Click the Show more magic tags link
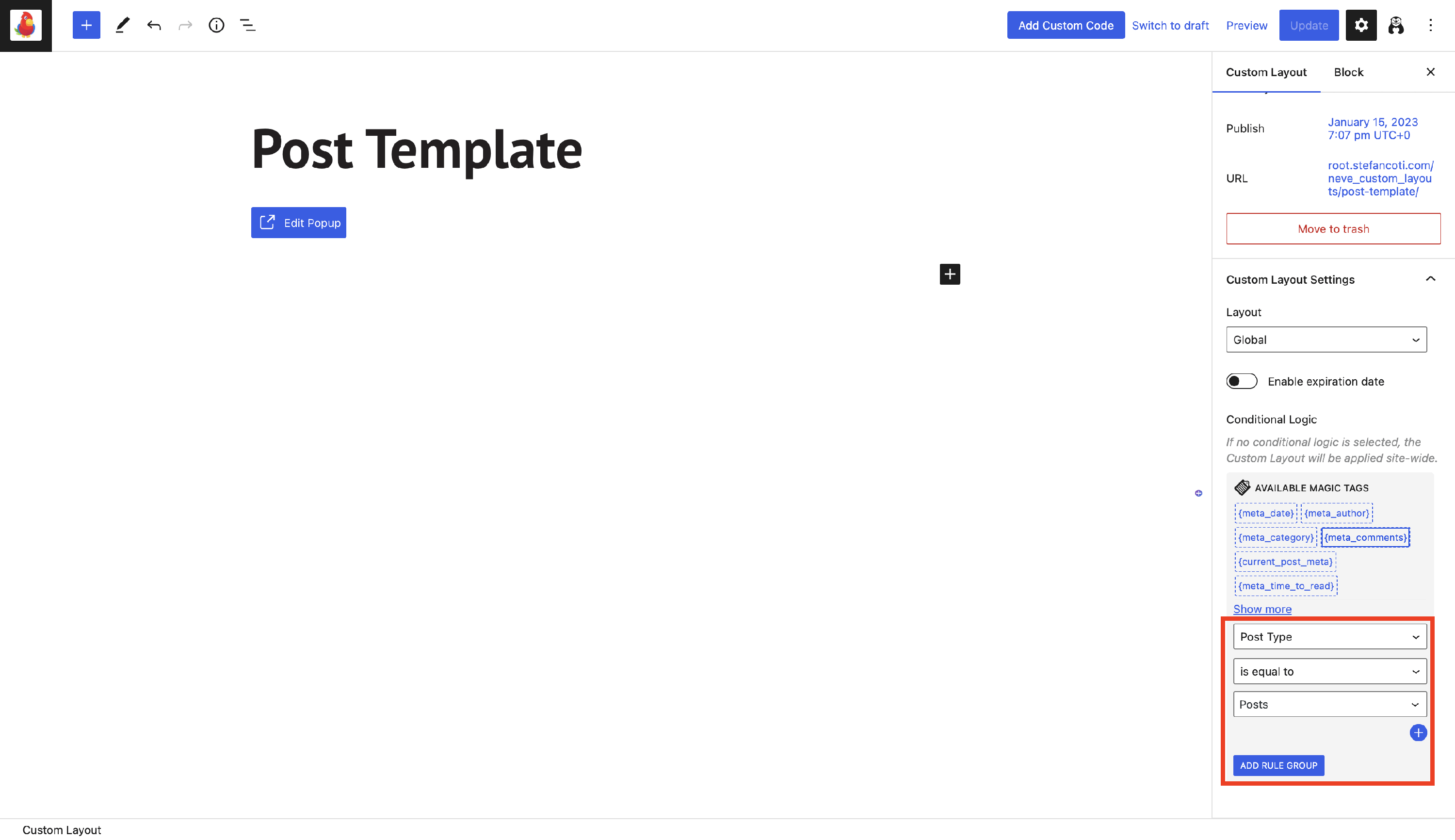Image resolution: width=1455 pixels, height=840 pixels. pos(1262,609)
